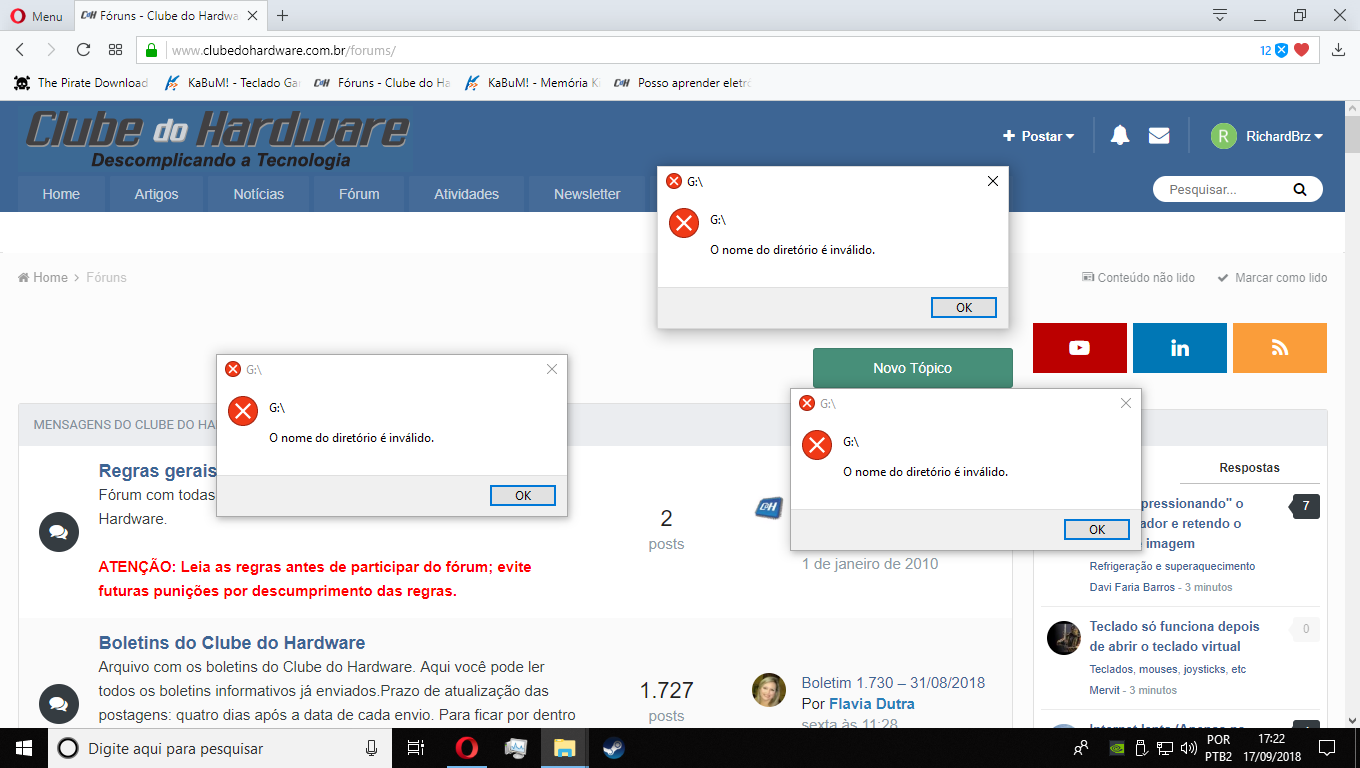
Task: Open the YouTube social button
Action: coord(1079,348)
